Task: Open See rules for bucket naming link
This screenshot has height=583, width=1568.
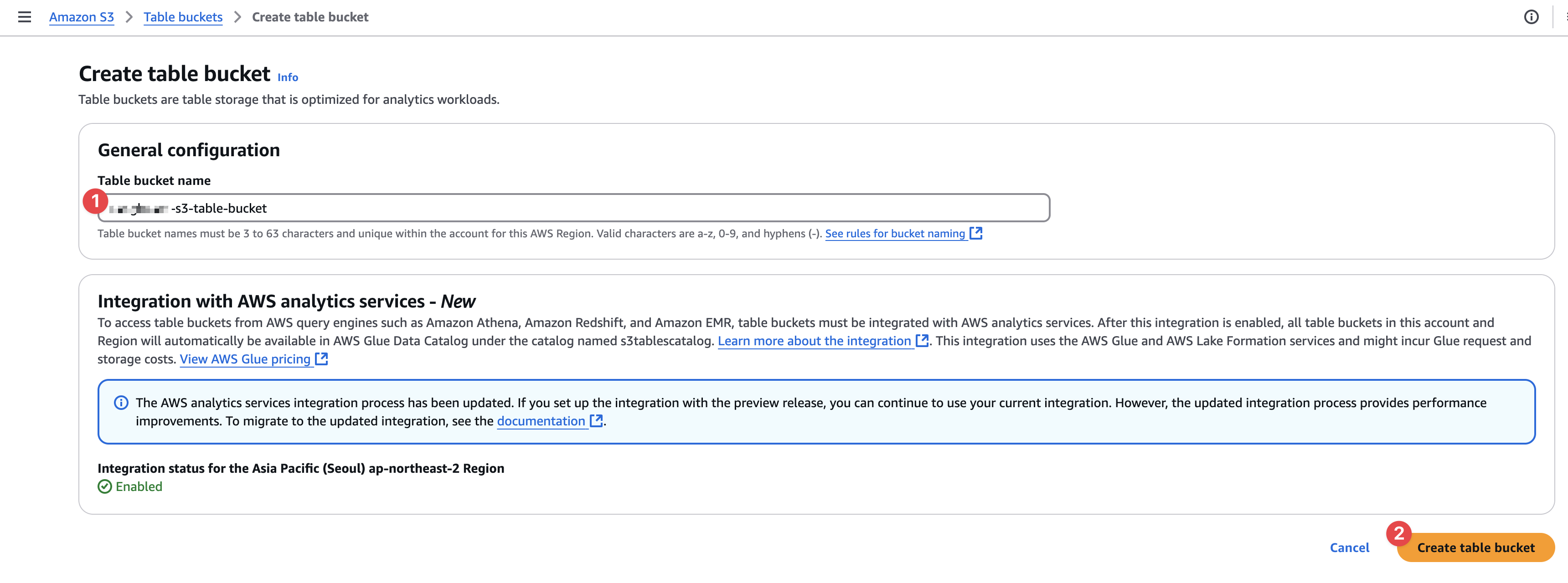Action: point(895,234)
